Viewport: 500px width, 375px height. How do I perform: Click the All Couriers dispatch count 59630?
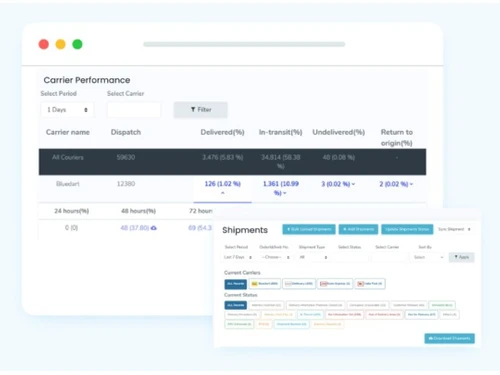coord(126,157)
